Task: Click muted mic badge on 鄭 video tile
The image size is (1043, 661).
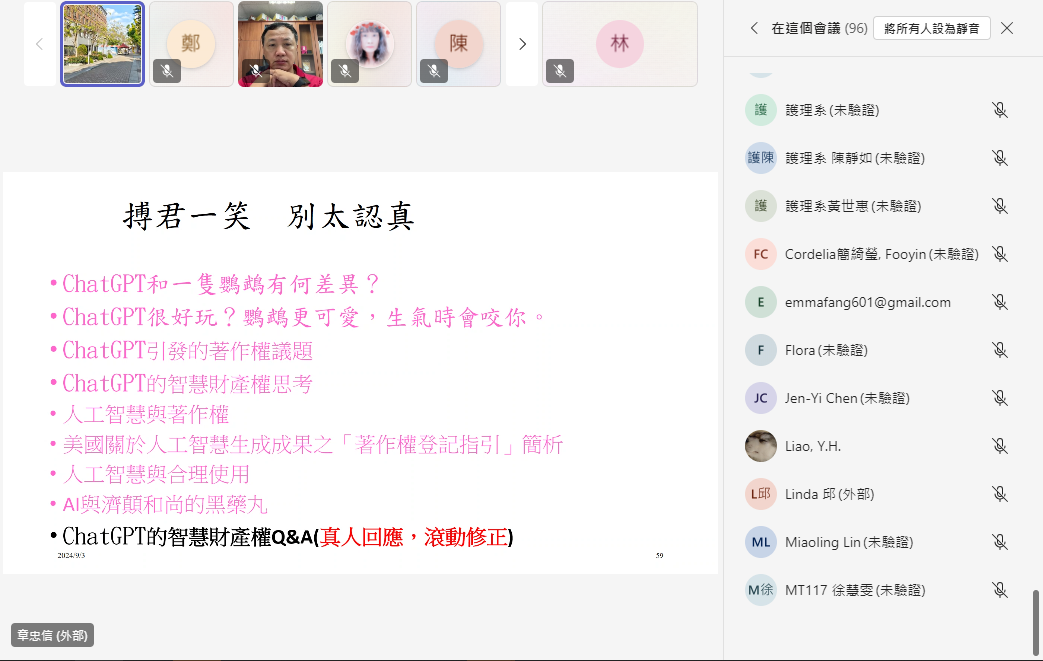Action: 167,71
